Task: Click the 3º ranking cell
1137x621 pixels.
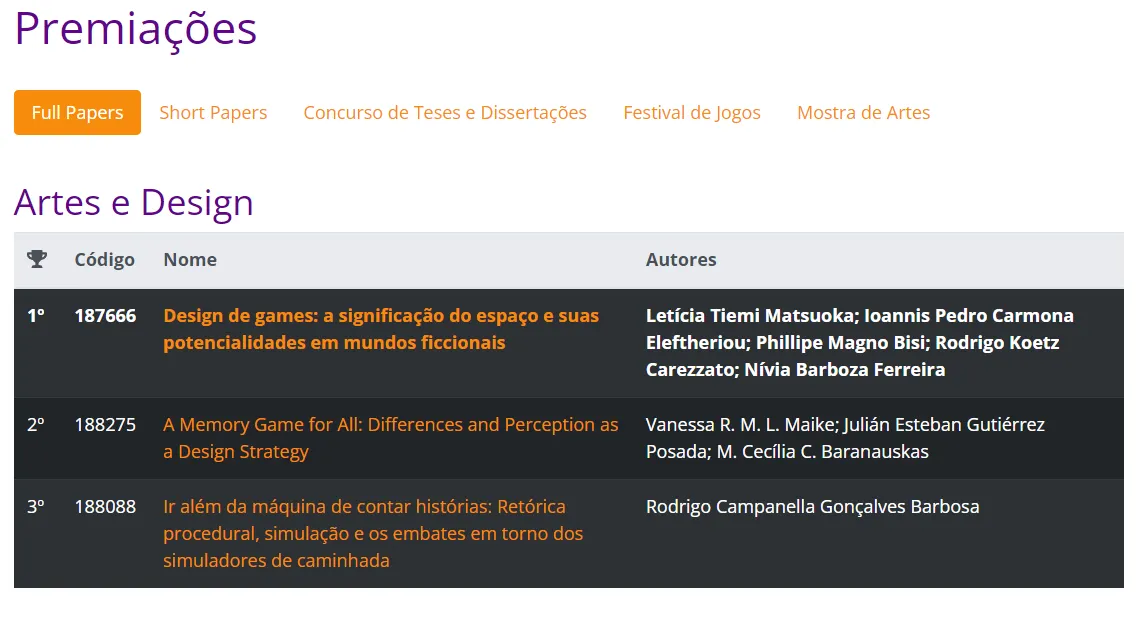Action: (36, 506)
